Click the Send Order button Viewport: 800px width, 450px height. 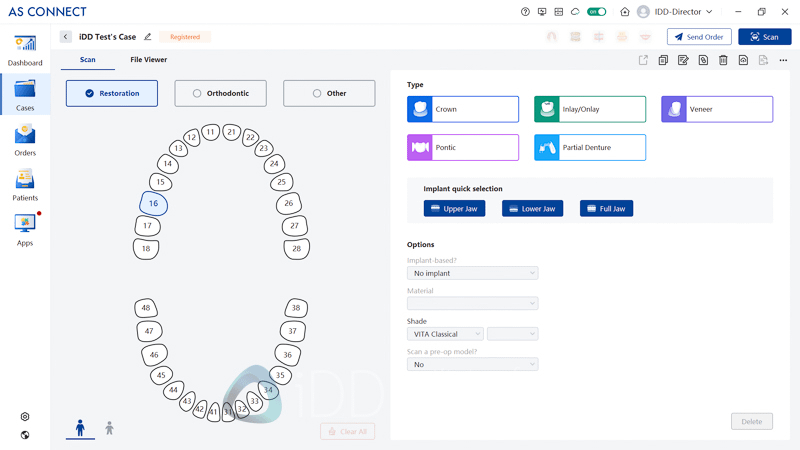699,37
